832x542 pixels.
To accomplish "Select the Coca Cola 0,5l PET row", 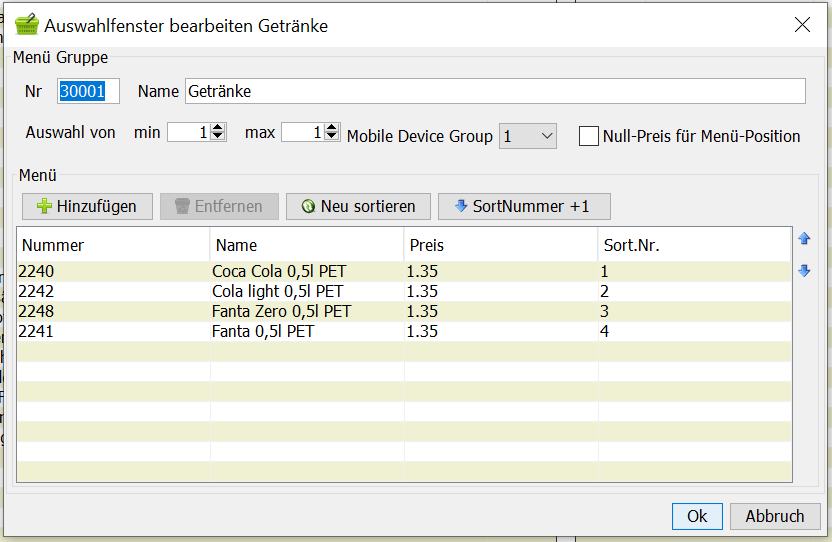I will (x=404, y=271).
